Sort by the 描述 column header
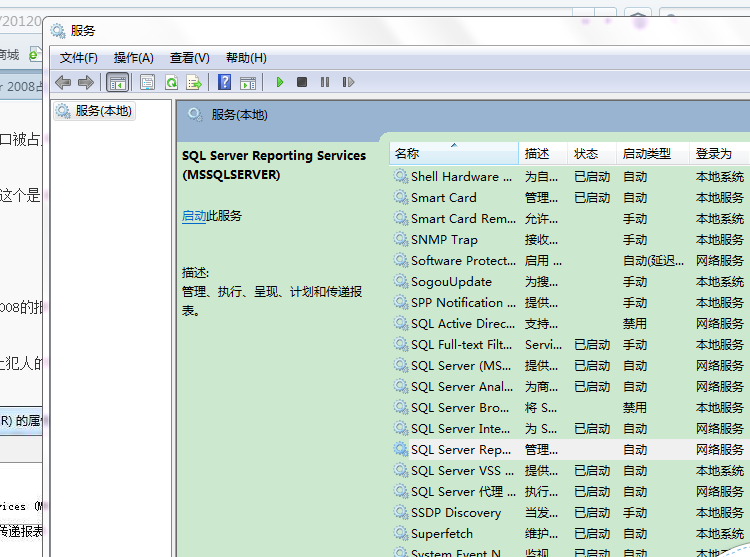750x557 pixels. (543, 153)
